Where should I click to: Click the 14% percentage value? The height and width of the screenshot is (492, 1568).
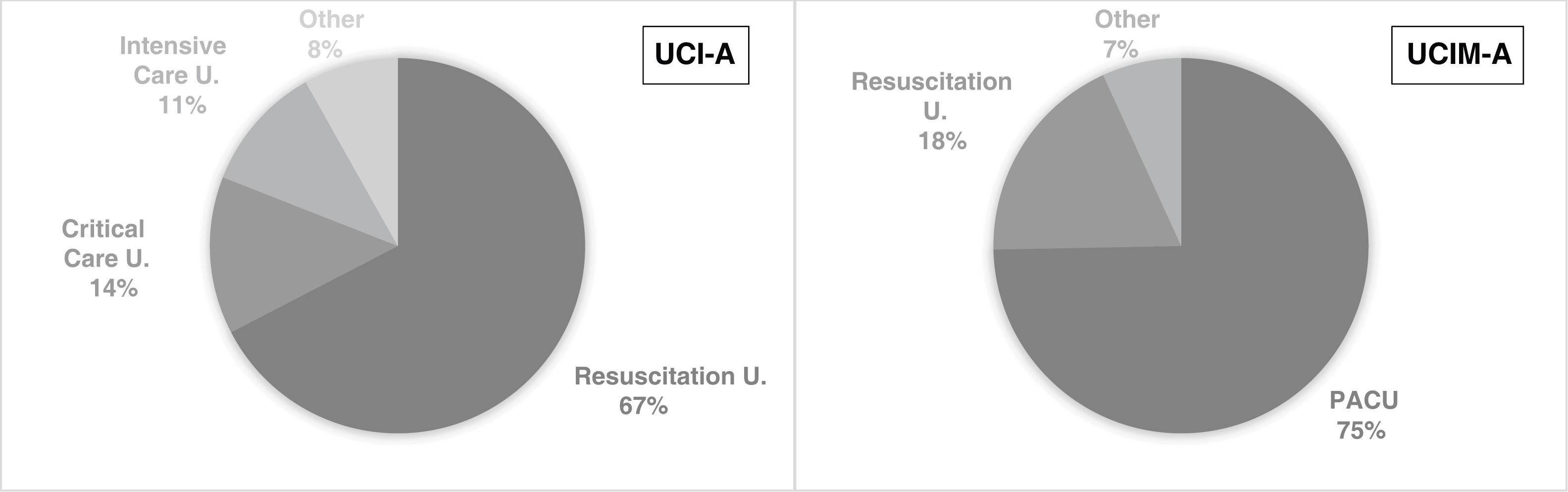pos(114,288)
